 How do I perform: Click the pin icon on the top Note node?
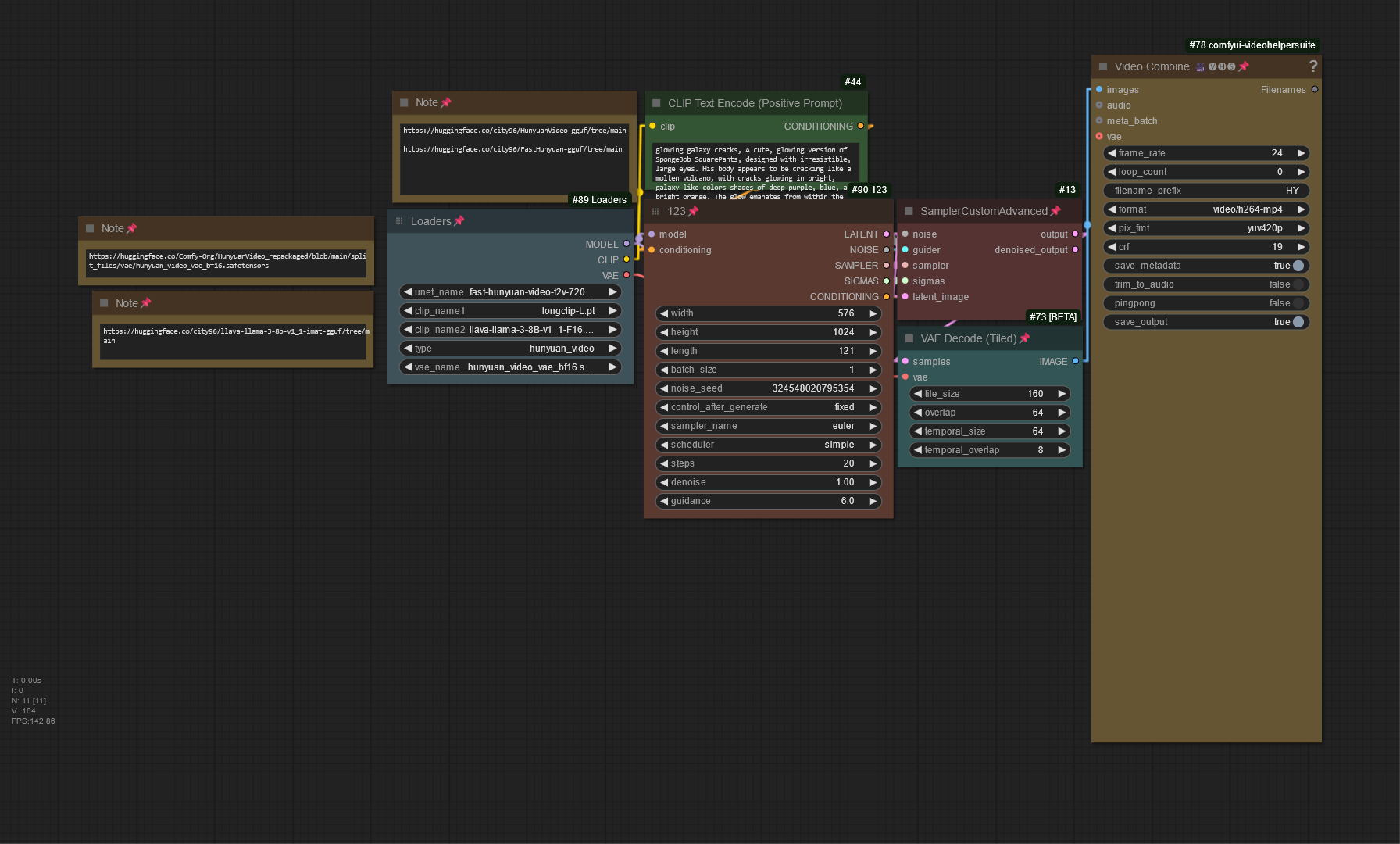pos(445,102)
